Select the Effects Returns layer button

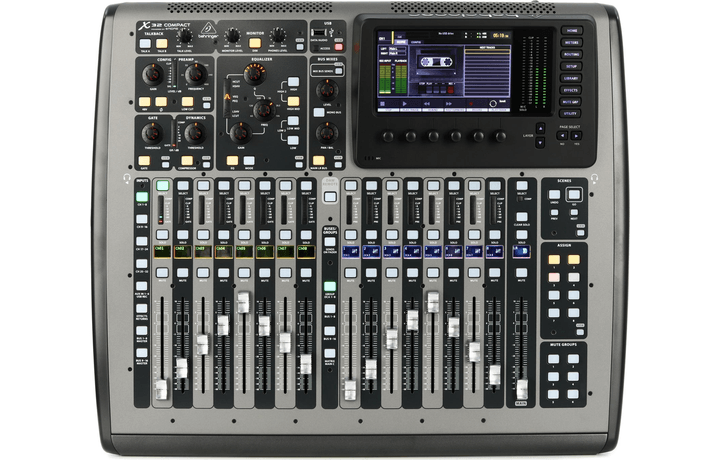coord(142,308)
